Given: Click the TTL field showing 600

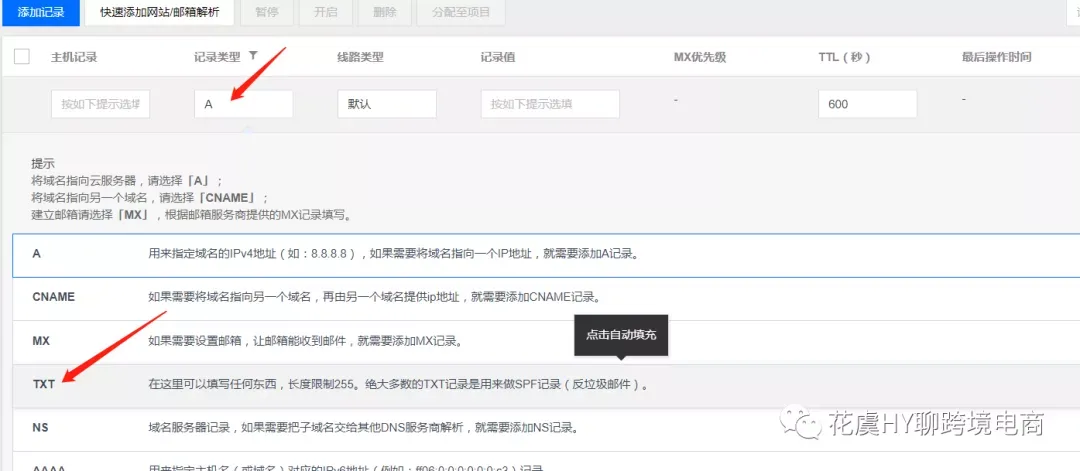Looking at the screenshot, I should 868,104.
